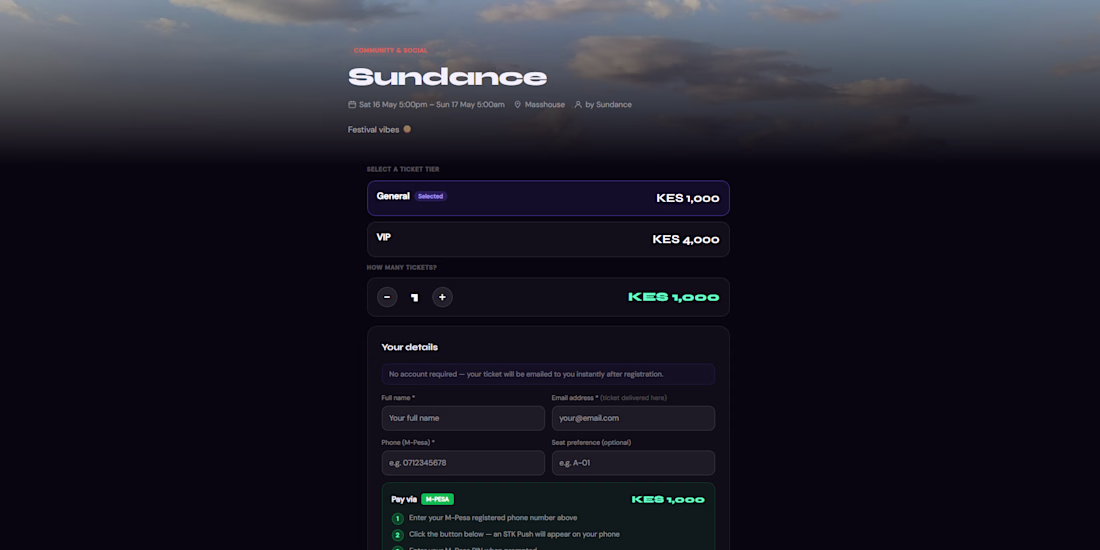Select the General ticket tier
1100x550 pixels.
(548, 198)
